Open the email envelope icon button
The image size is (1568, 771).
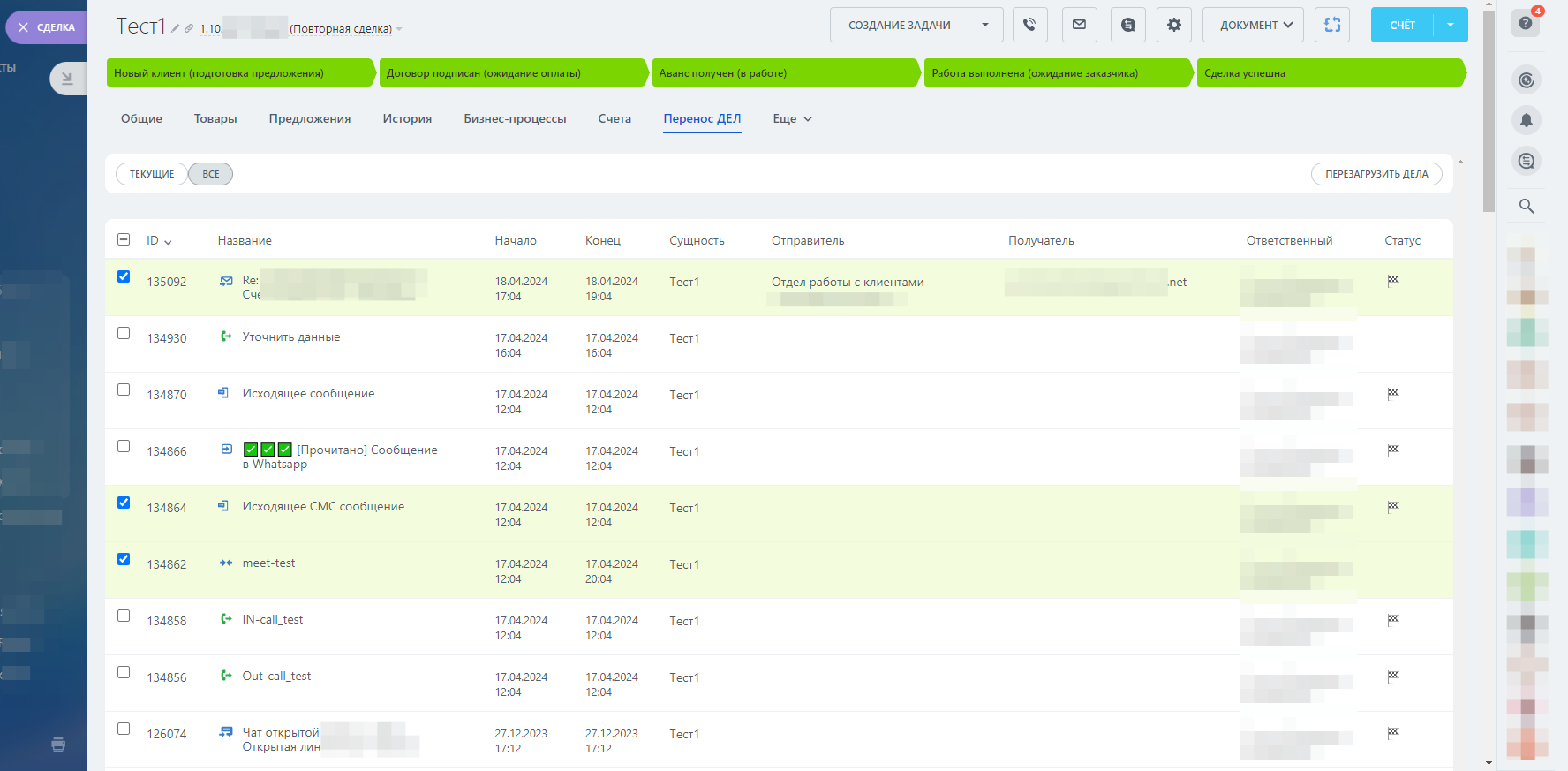(x=1079, y=25)
